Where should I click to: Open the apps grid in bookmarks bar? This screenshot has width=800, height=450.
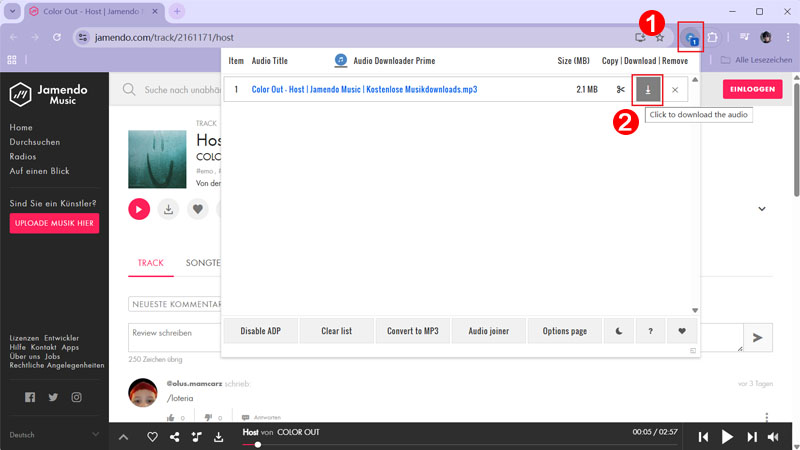[x=12, y=60]
